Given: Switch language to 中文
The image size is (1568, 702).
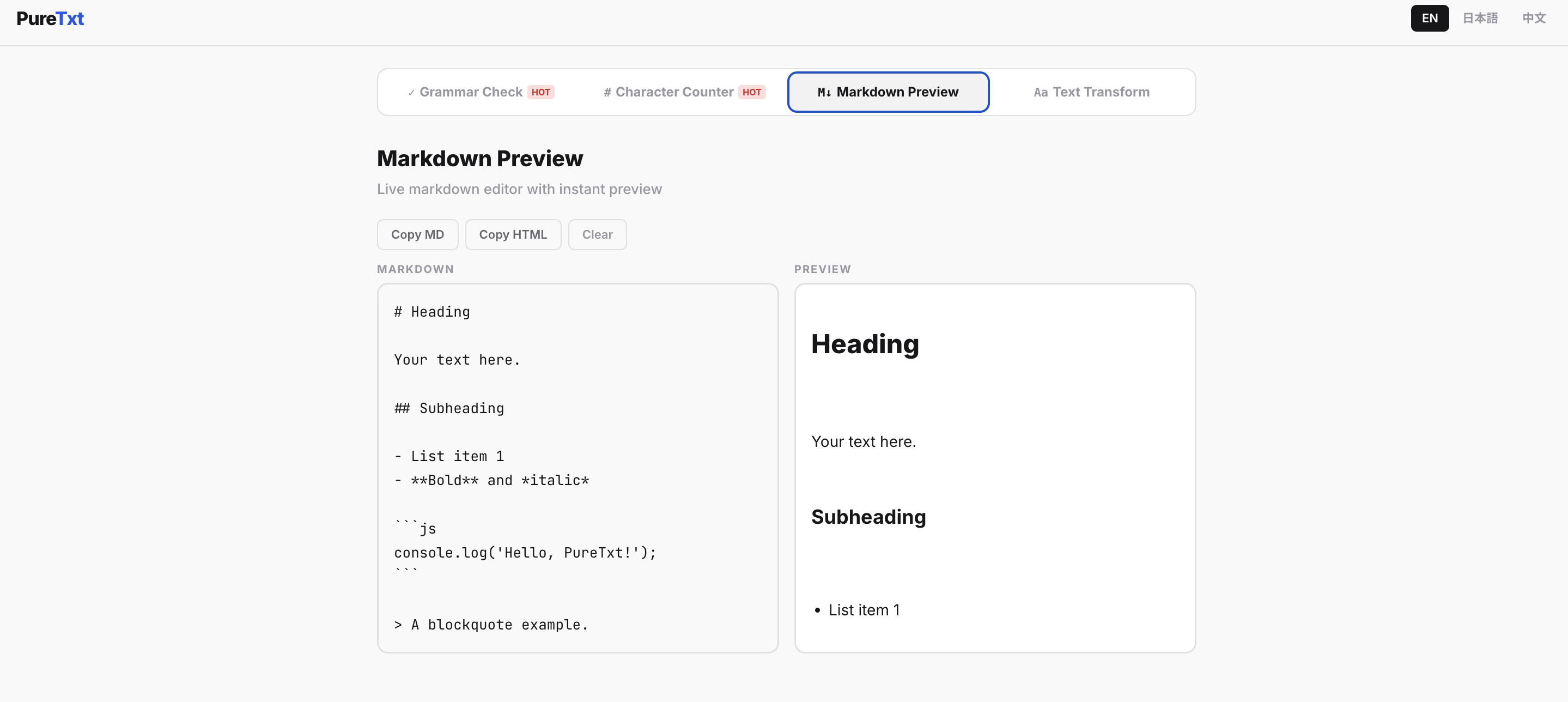Looking at the screenshot, I should 1533,19.
